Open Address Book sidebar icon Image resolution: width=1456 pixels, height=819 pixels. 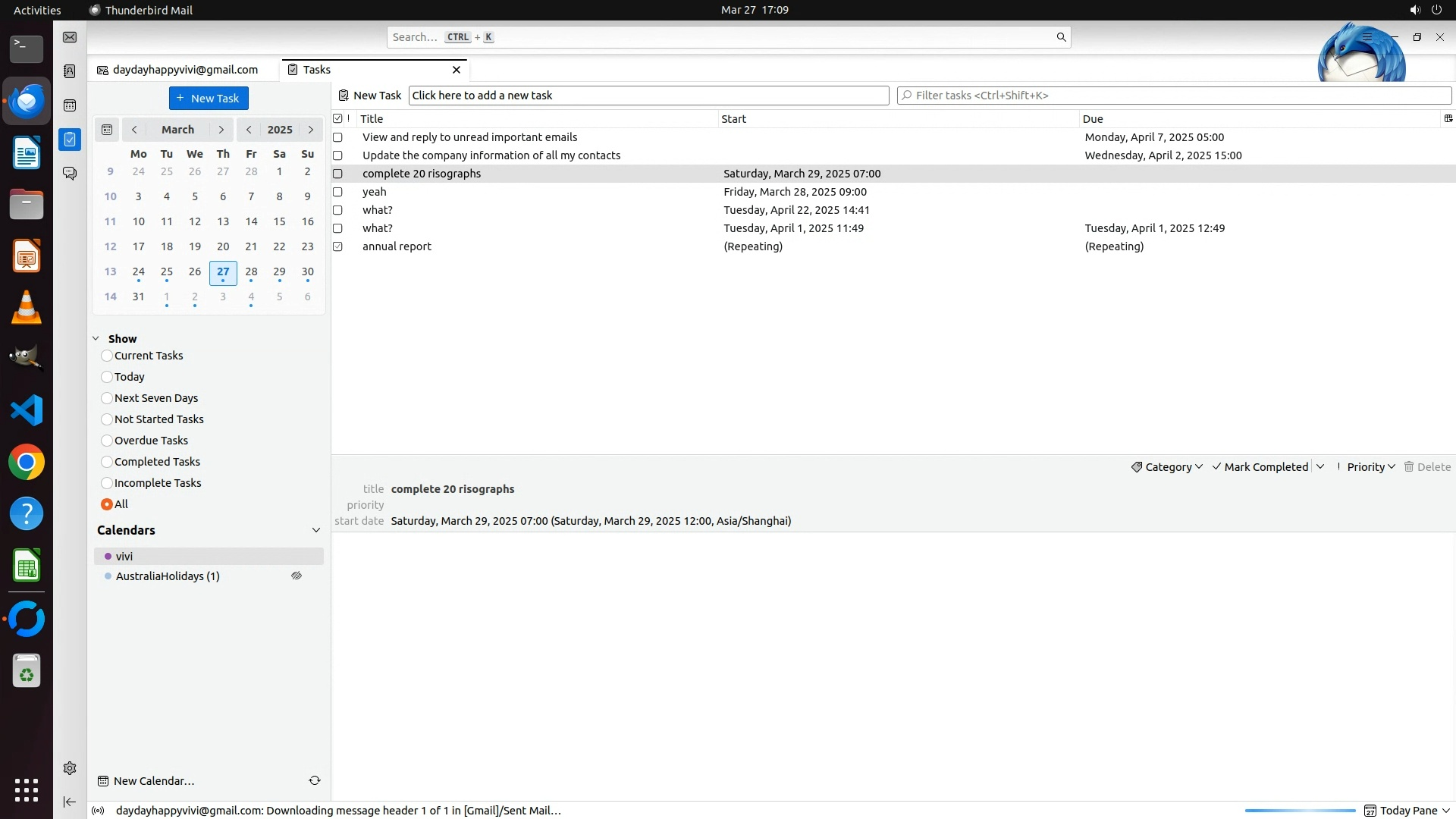[70, 71]
